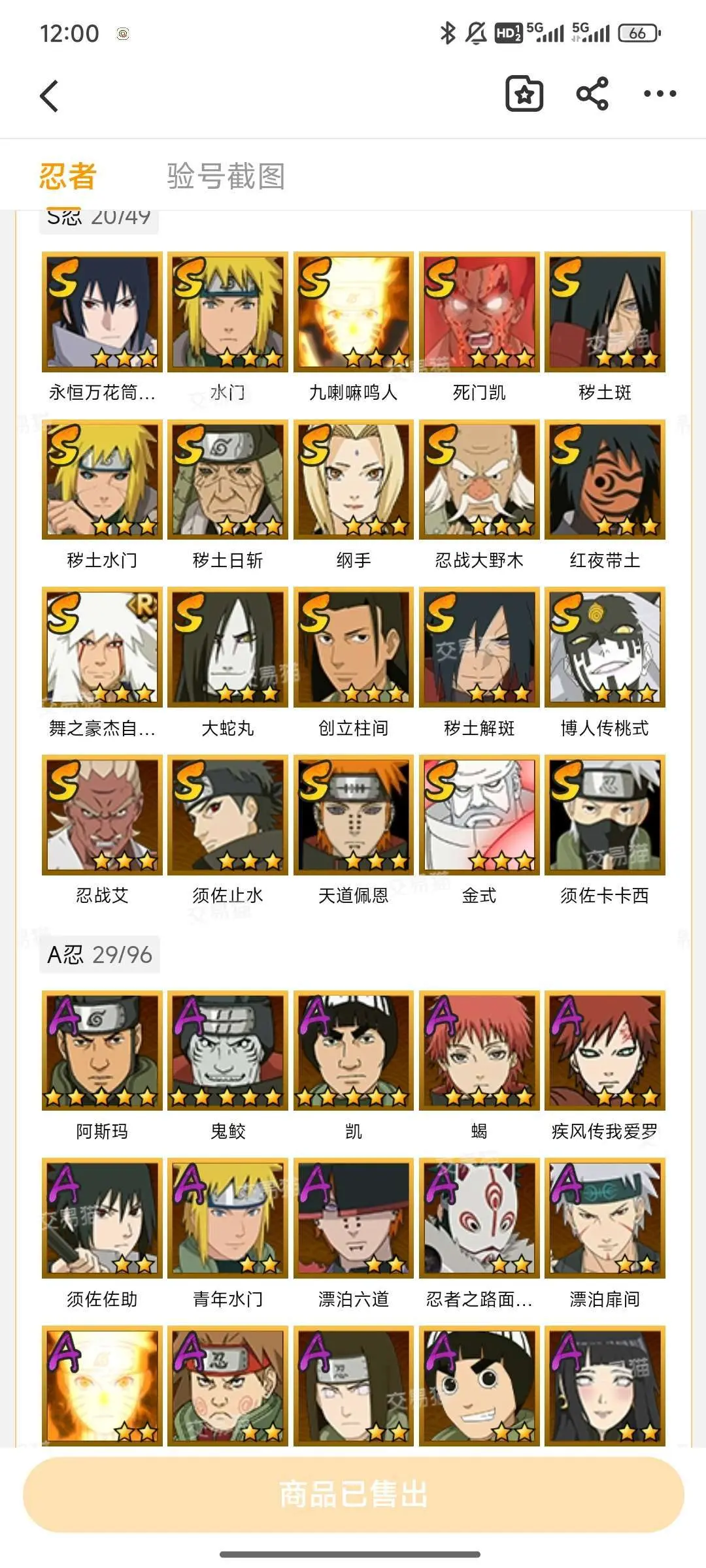Image resolution: width=706 pixels, height=1568 pixels.
Task: Choose the 博人传桃式 ninja portrait
Action: click(x=605, y=647)
